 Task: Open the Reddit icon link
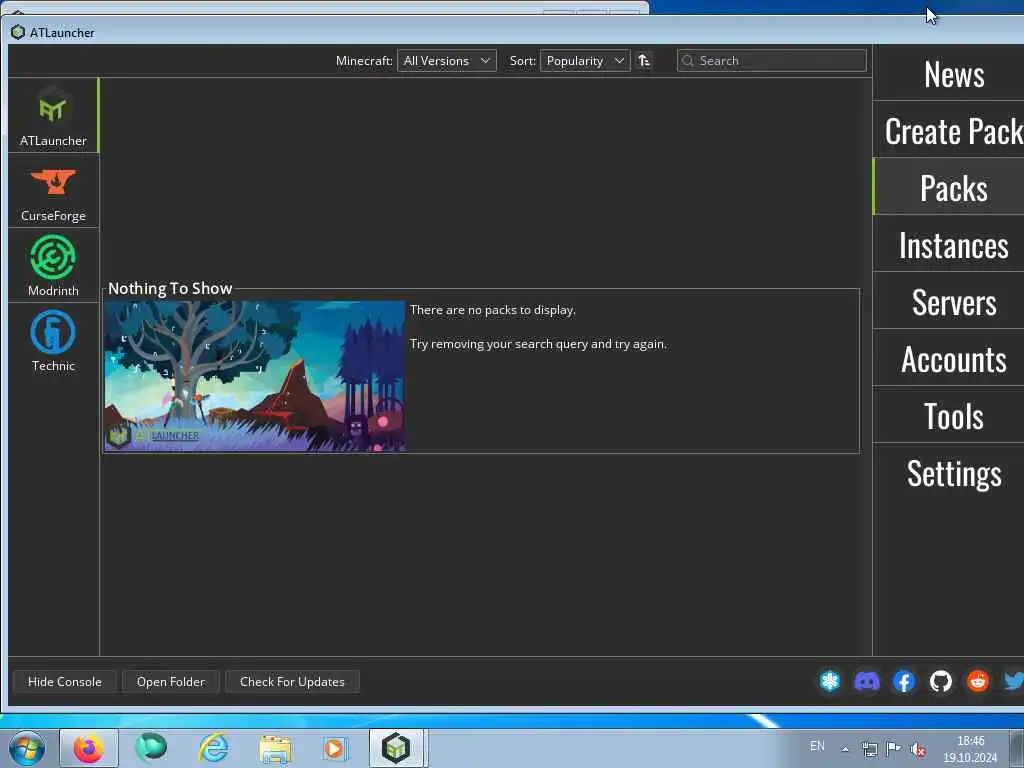(x=978, y=681)
